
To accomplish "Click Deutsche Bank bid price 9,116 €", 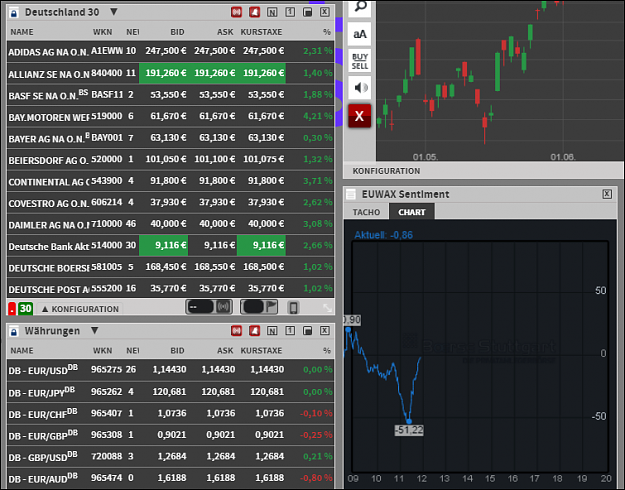I will [163, 245].
